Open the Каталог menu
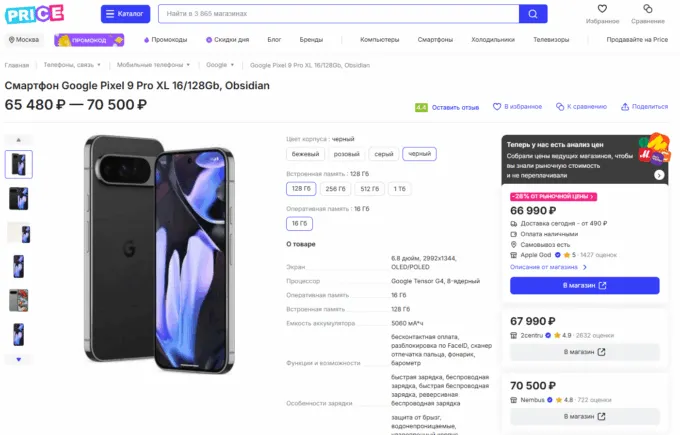The width and height of the screenshot is (680, 435). tap(126, 14)
